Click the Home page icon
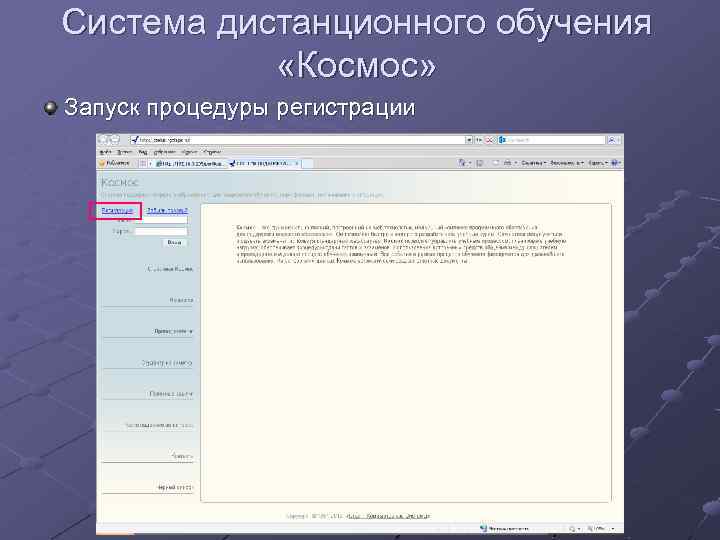This screenshot has height=540, width=720. point(462,163)
